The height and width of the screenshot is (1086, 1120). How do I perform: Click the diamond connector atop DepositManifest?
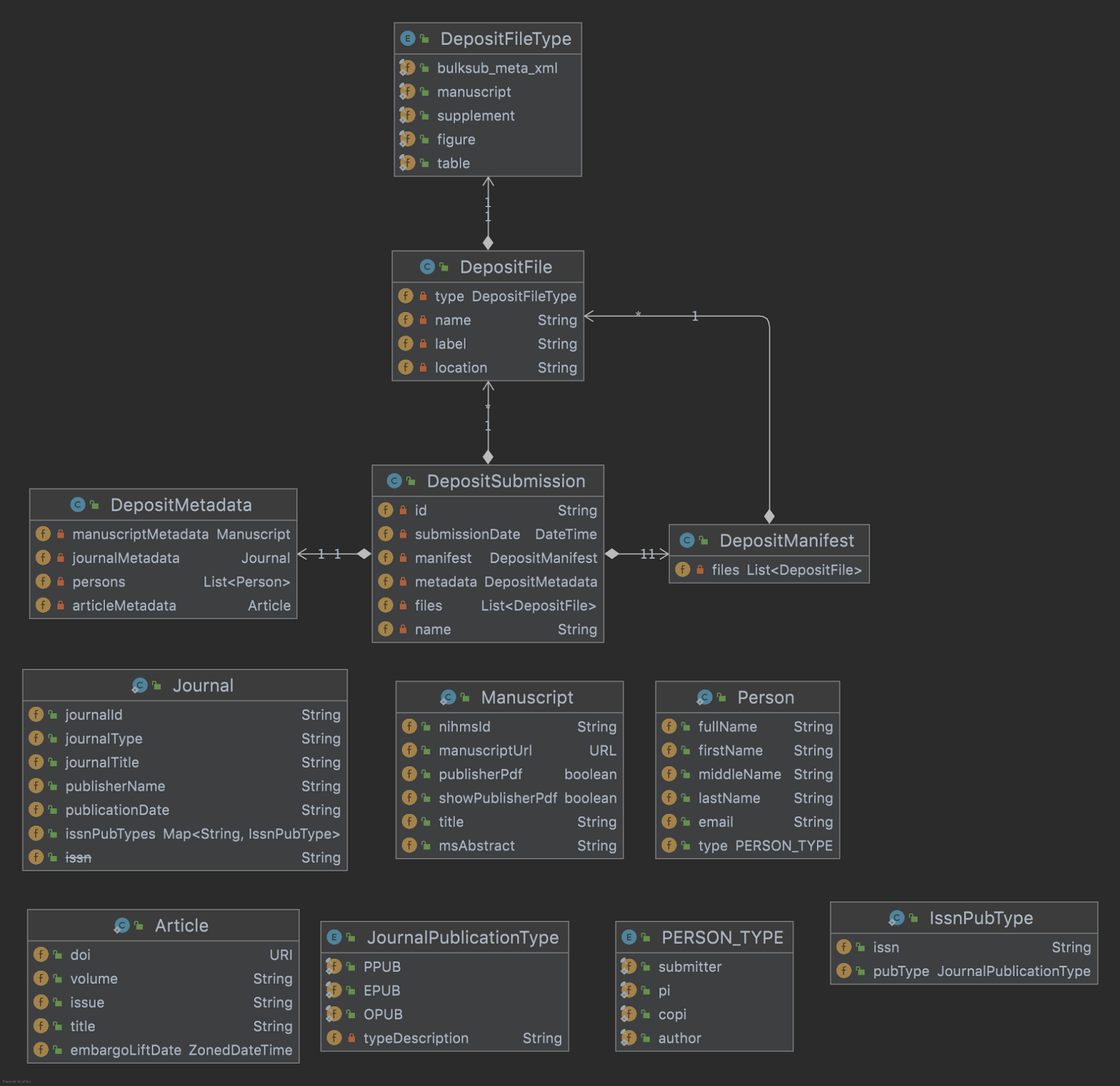769,516
